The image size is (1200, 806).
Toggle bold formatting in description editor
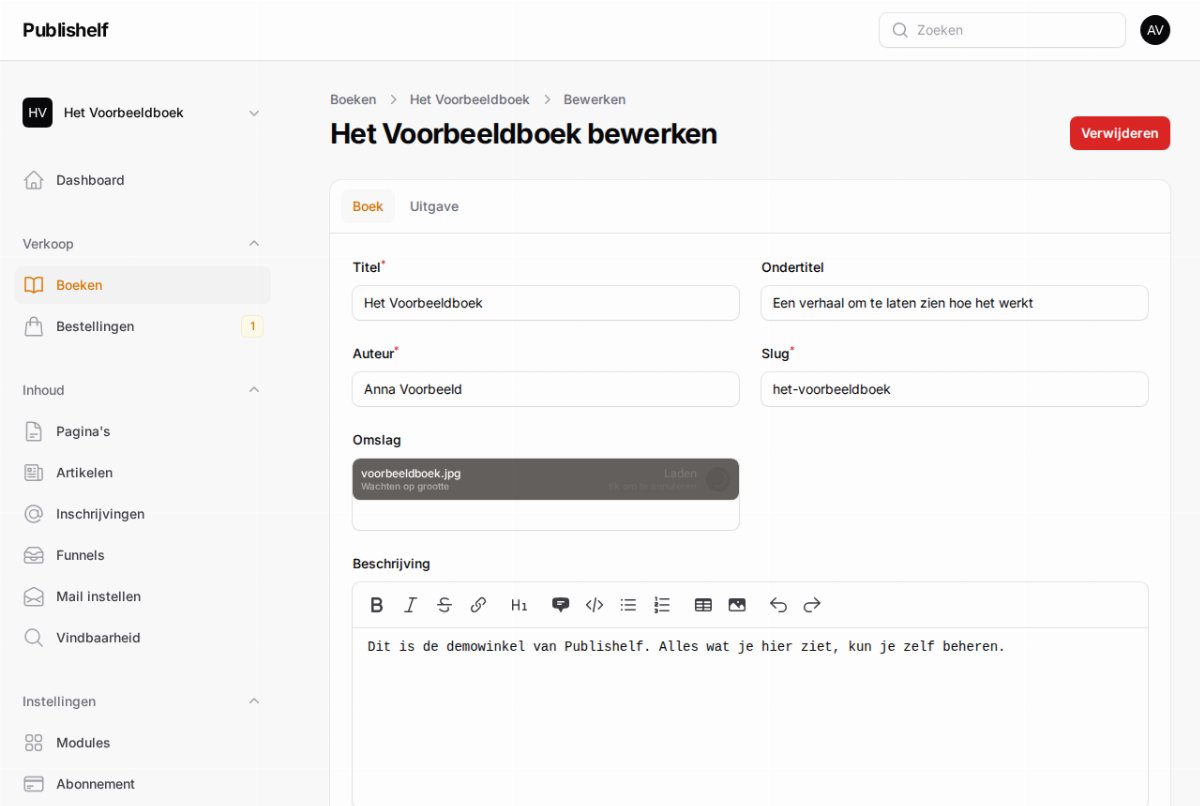[x=377, y=605]
